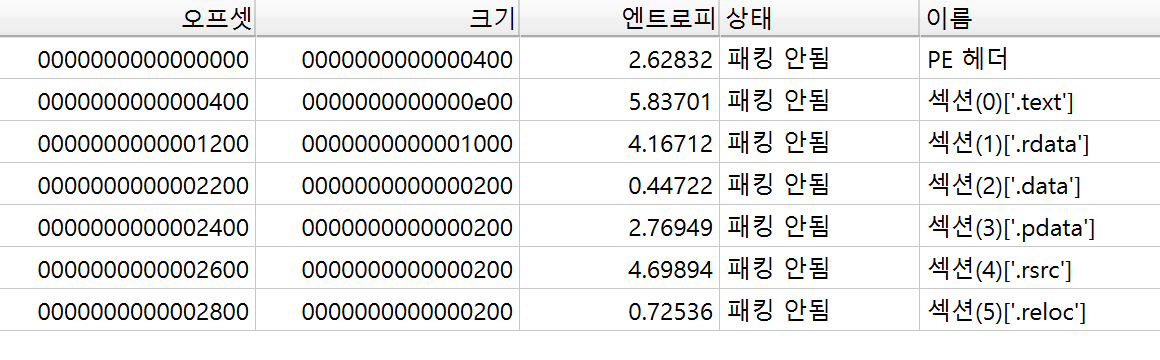Sort by the 엔트로피 column header
This screenshot has width=1160, height=360.
[x=620, y=18]
